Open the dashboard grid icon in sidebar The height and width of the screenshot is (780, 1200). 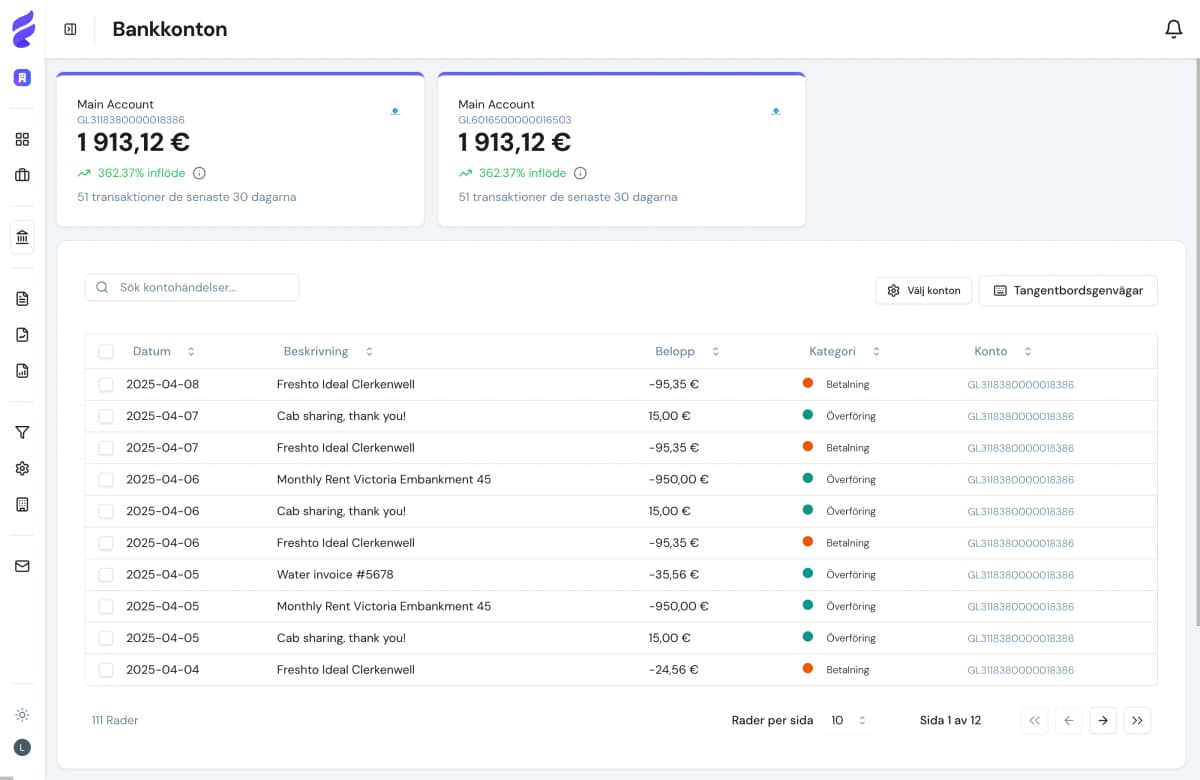click(21, 139)
